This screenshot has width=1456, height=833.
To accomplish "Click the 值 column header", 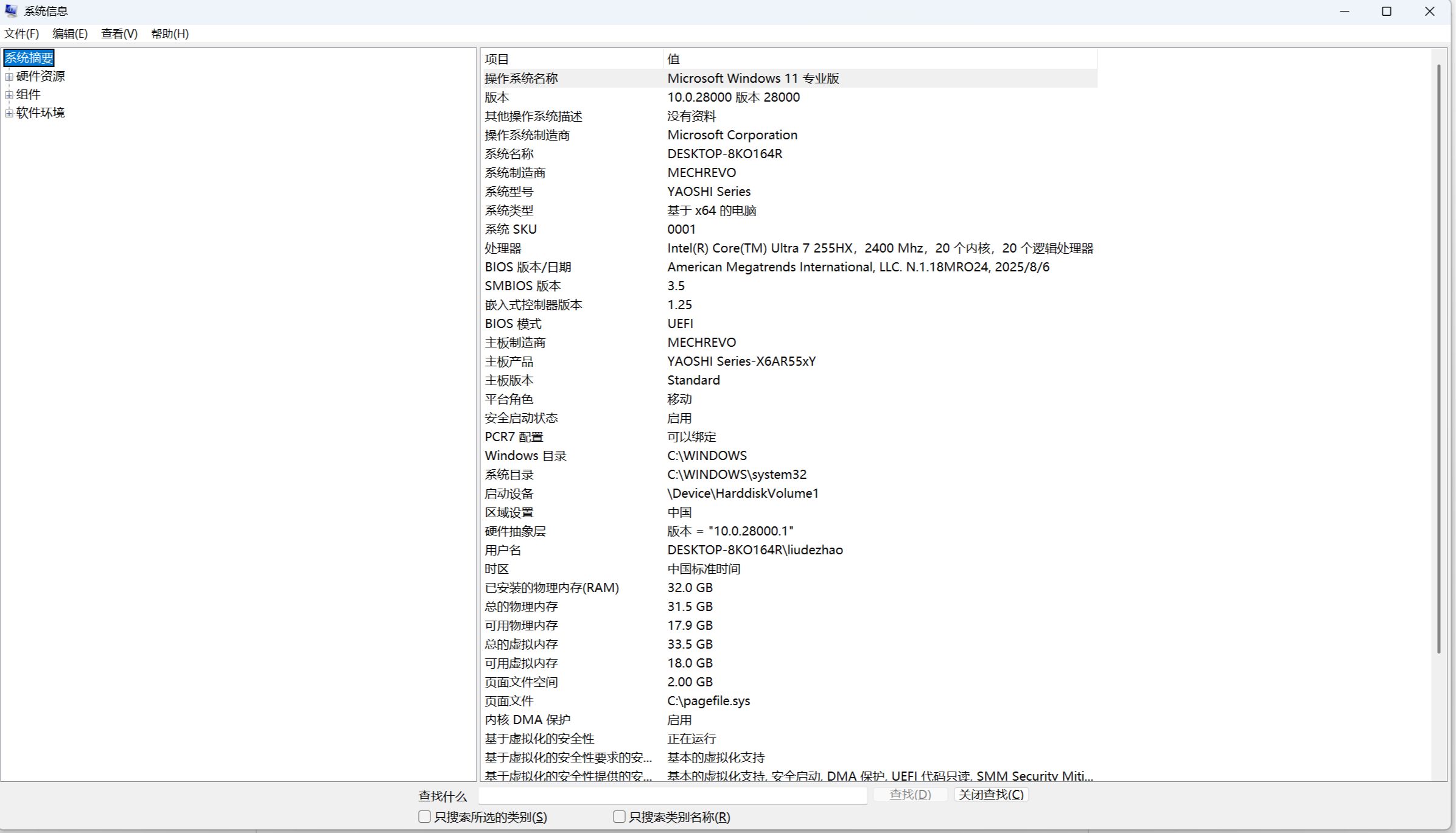I will 880,59.
